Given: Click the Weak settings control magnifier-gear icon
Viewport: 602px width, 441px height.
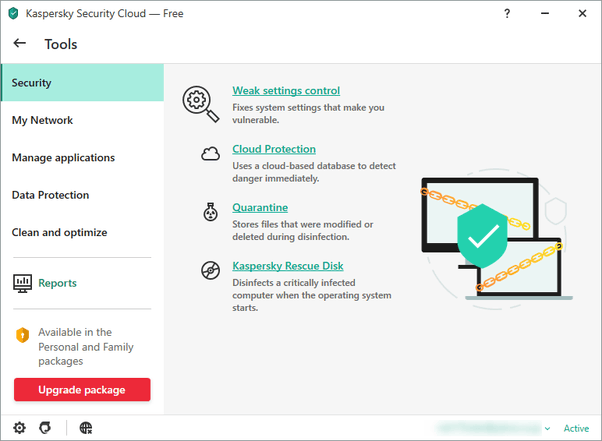Looking at the screenshot, I should [x=201, y=104].
